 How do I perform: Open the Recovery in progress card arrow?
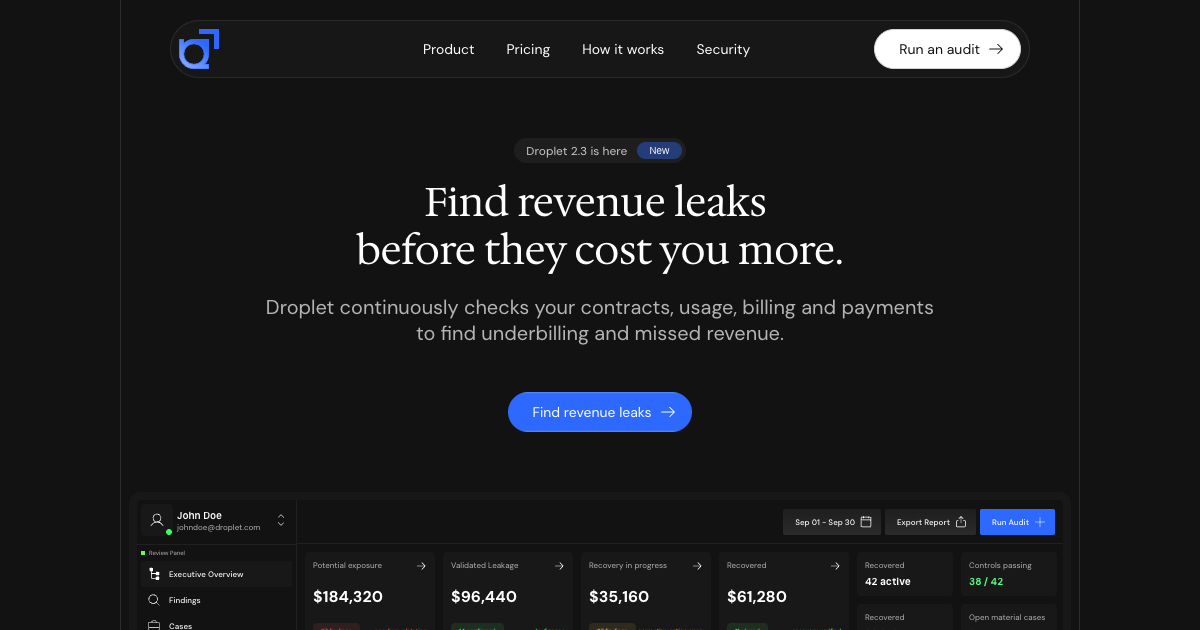(697, 566)
